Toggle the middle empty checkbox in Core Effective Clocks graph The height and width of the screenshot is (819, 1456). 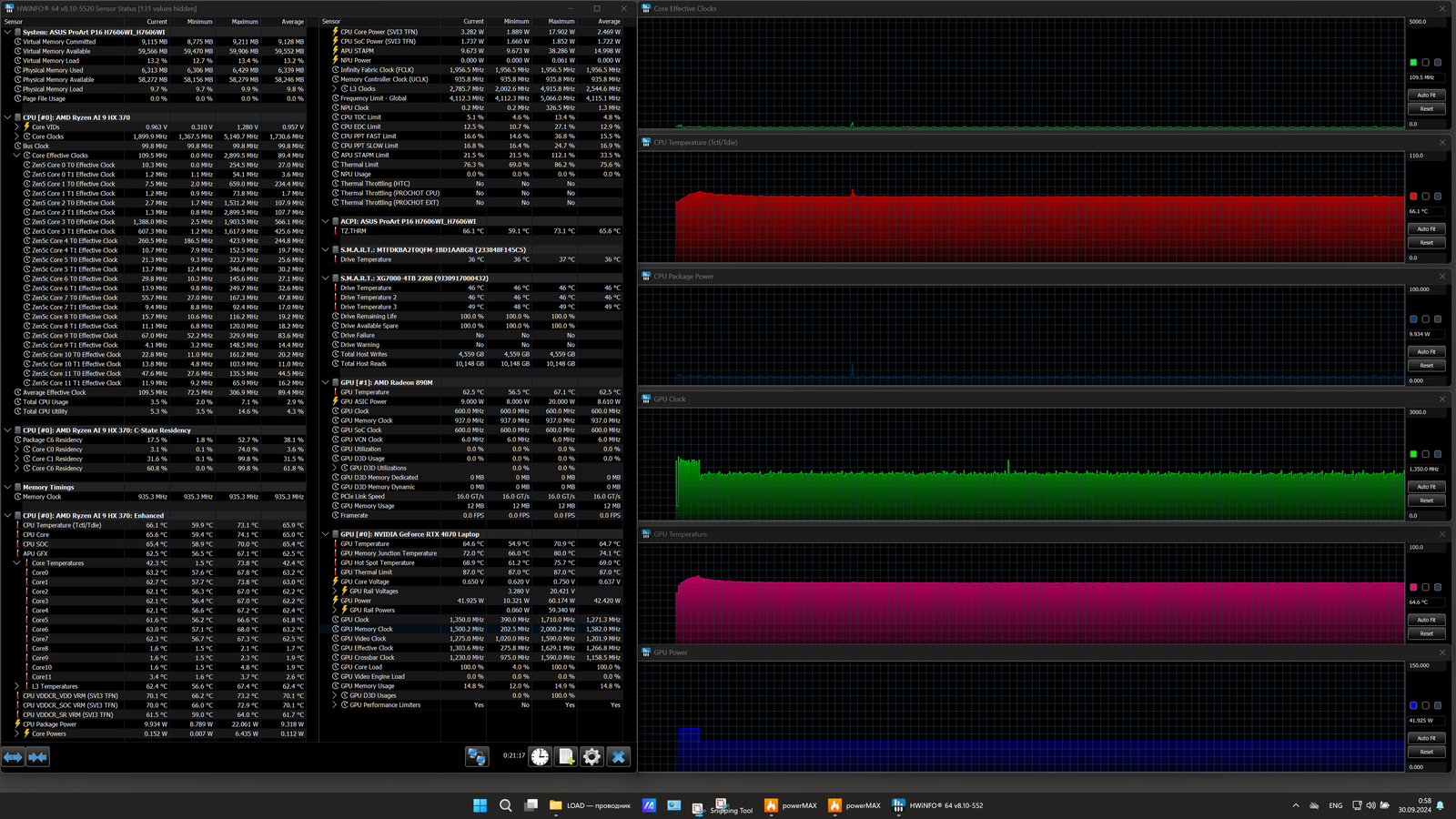pos(1425,63)
